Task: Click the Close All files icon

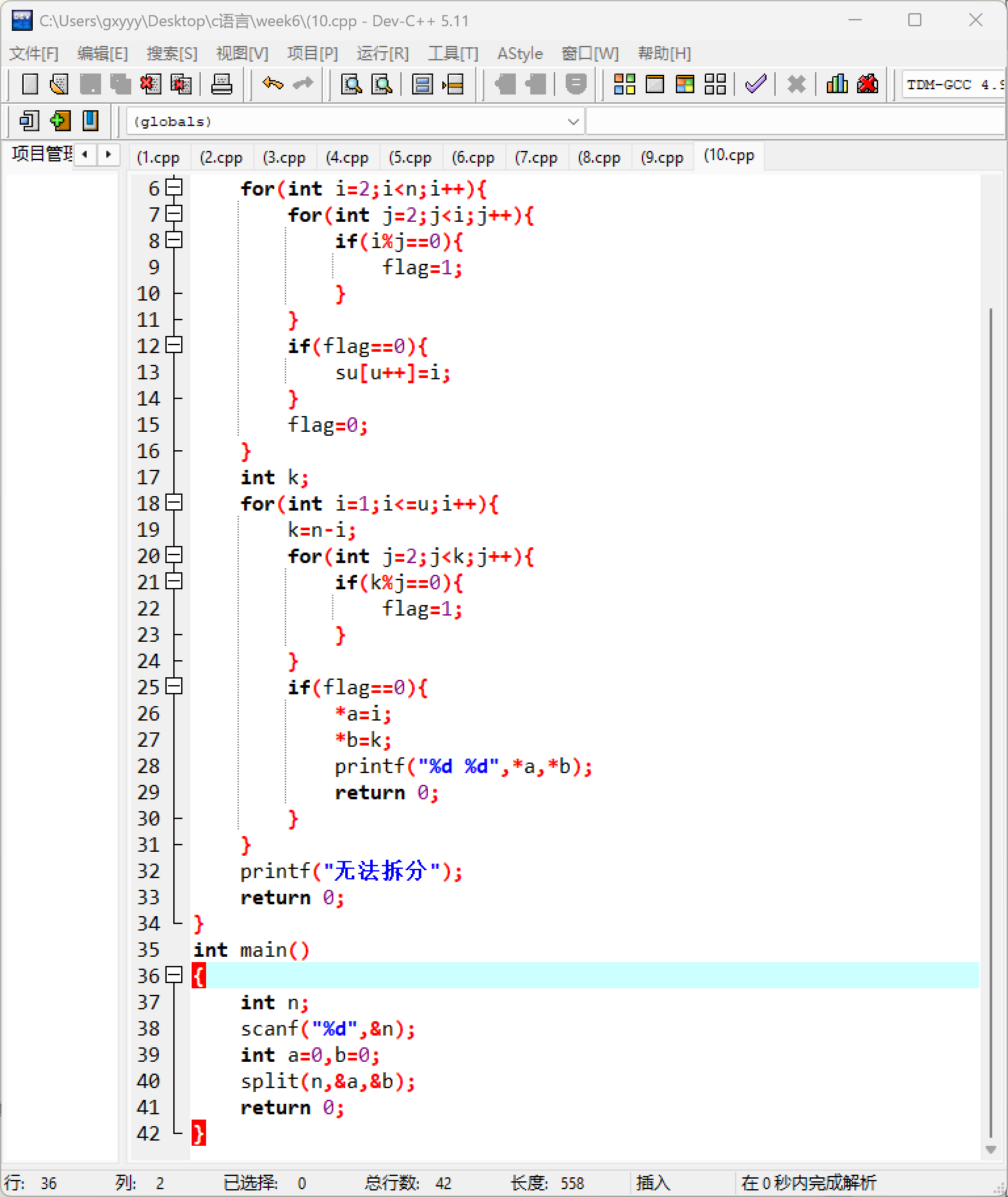Action: 180,84
